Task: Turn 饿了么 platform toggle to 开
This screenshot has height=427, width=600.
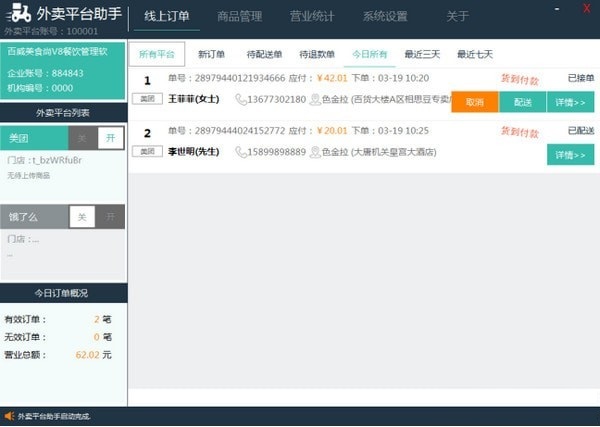Action: [x=111, y=216]
